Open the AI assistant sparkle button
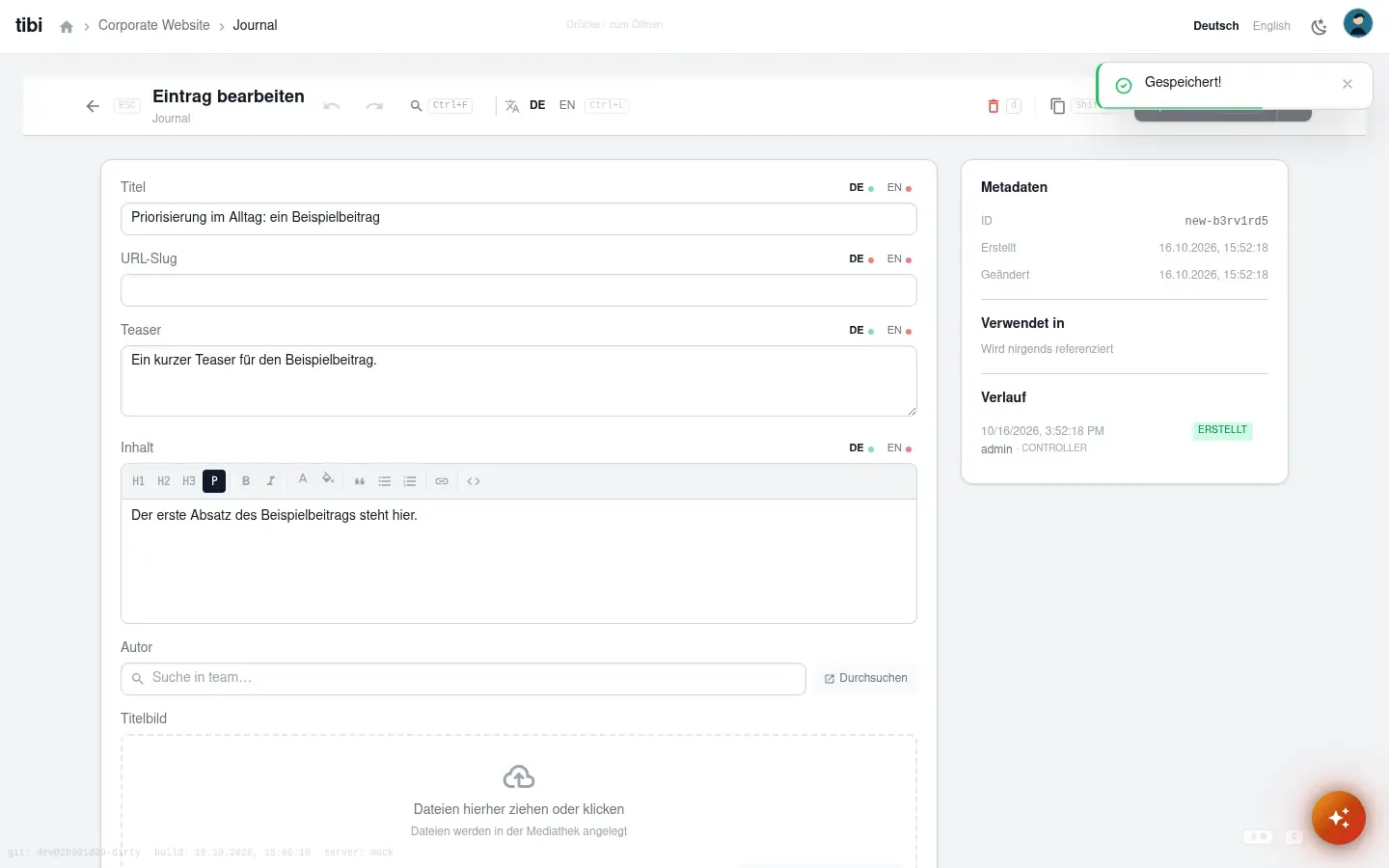Viewport: 1389px width, 868px height. click(1339, 818)
